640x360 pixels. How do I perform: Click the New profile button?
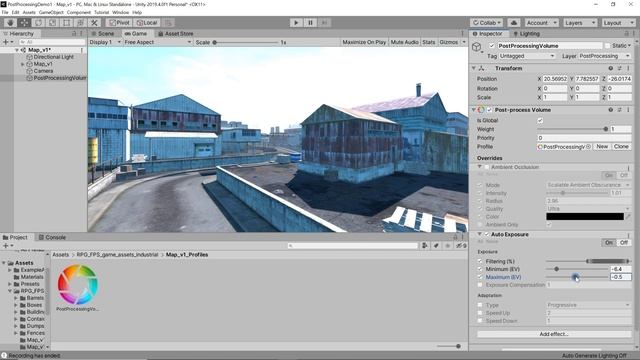point(602,147)
